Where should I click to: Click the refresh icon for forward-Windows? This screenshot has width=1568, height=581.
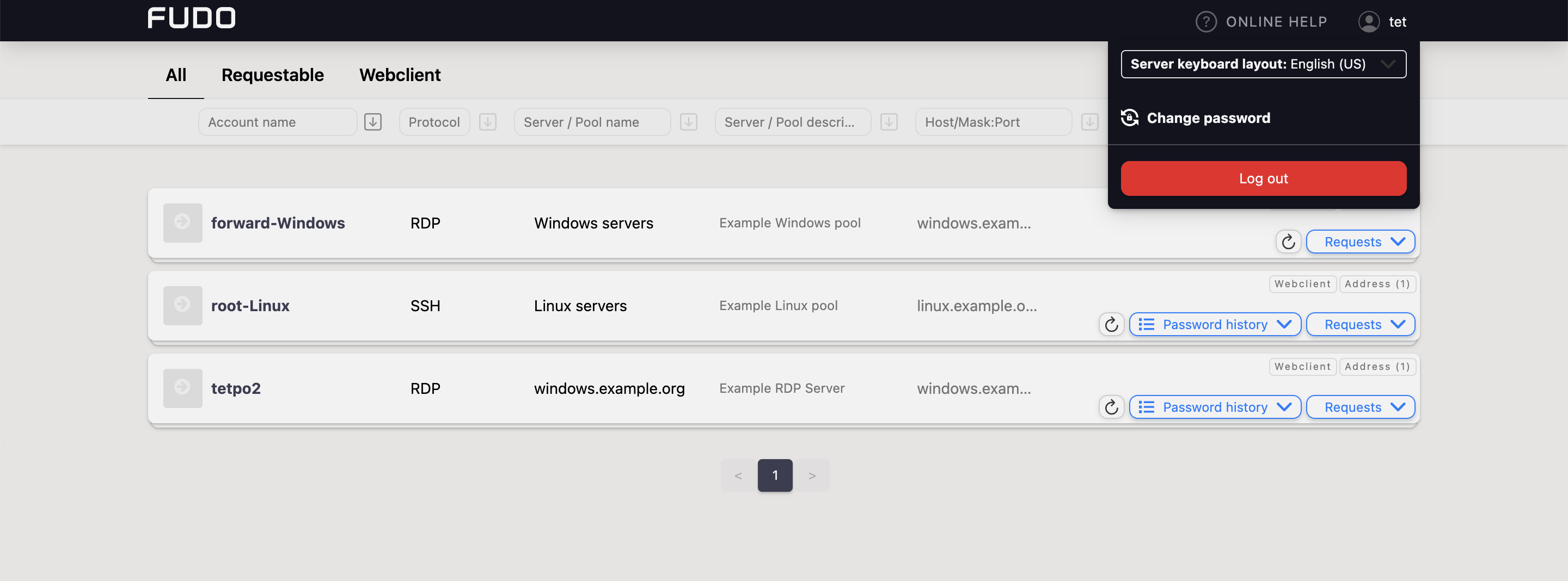click(x=1289, y=242)
